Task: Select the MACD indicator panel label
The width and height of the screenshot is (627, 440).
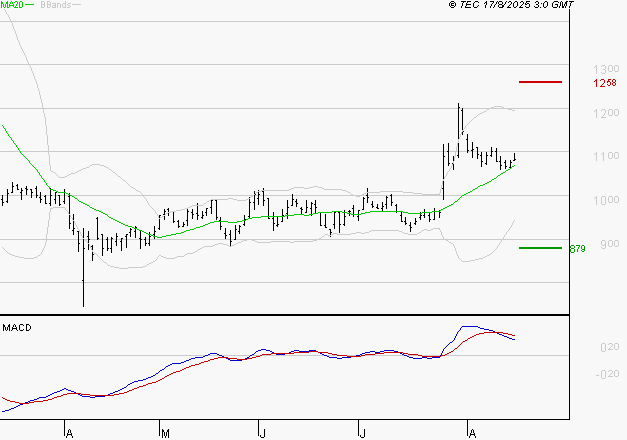Action: click(16, 328)
